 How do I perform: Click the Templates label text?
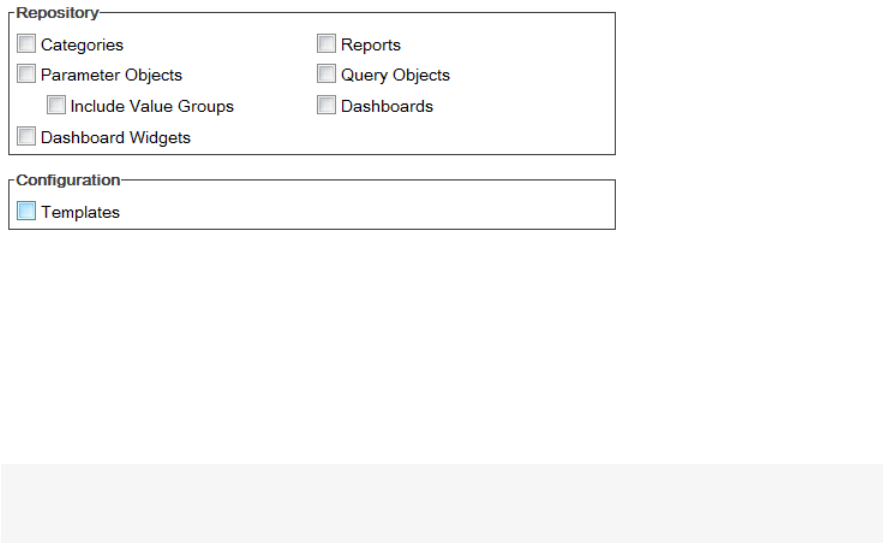pos(80,212)
